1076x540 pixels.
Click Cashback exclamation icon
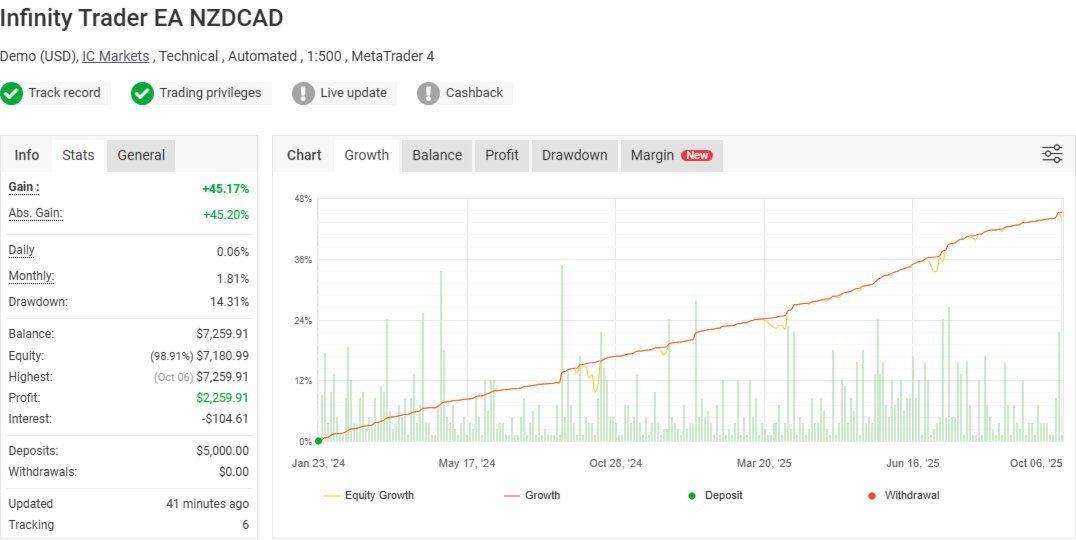coord(428,93)
